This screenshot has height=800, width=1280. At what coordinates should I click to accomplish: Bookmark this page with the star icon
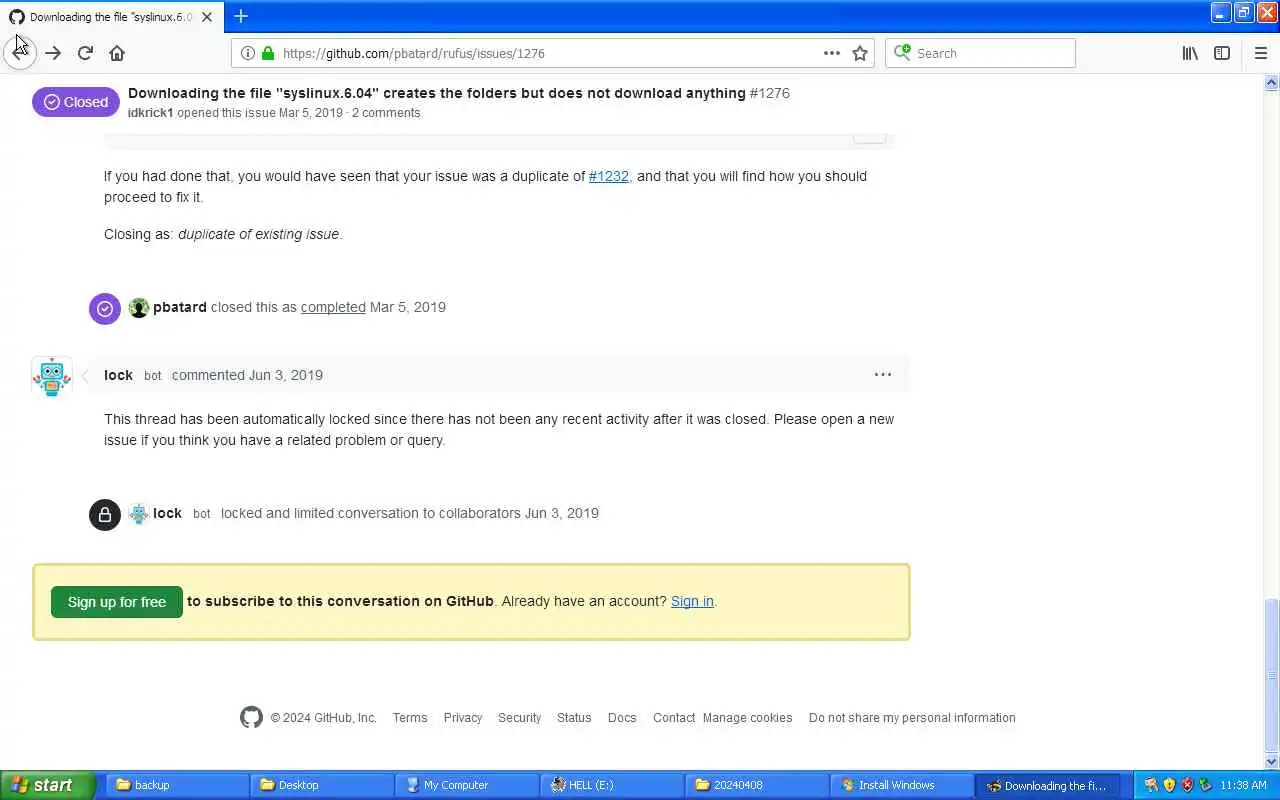click(860, 53)
